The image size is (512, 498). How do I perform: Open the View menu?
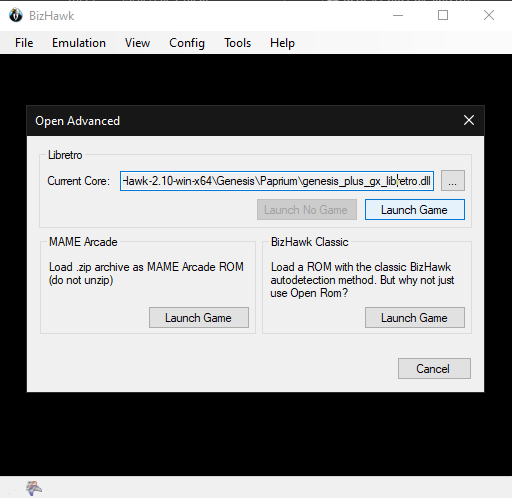(137, 43)
